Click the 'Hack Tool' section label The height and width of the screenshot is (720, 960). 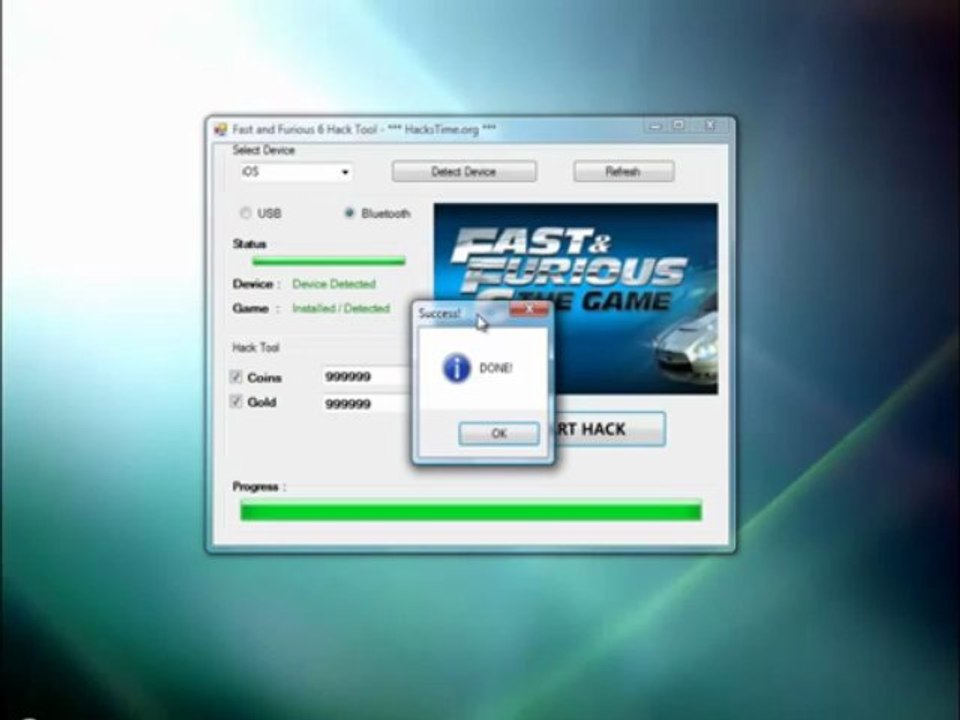click(x=256, y=348)
